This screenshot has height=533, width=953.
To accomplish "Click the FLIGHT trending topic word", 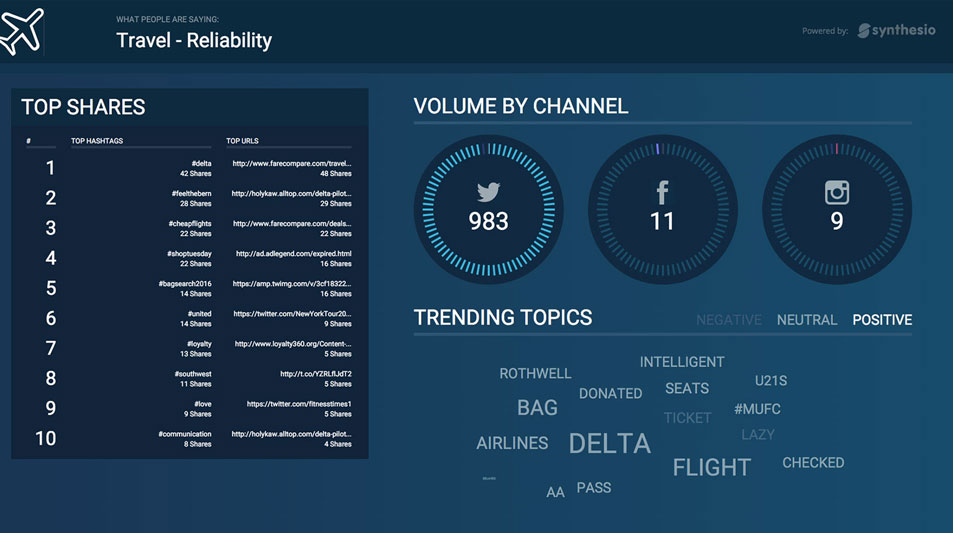I will [712, 467].
